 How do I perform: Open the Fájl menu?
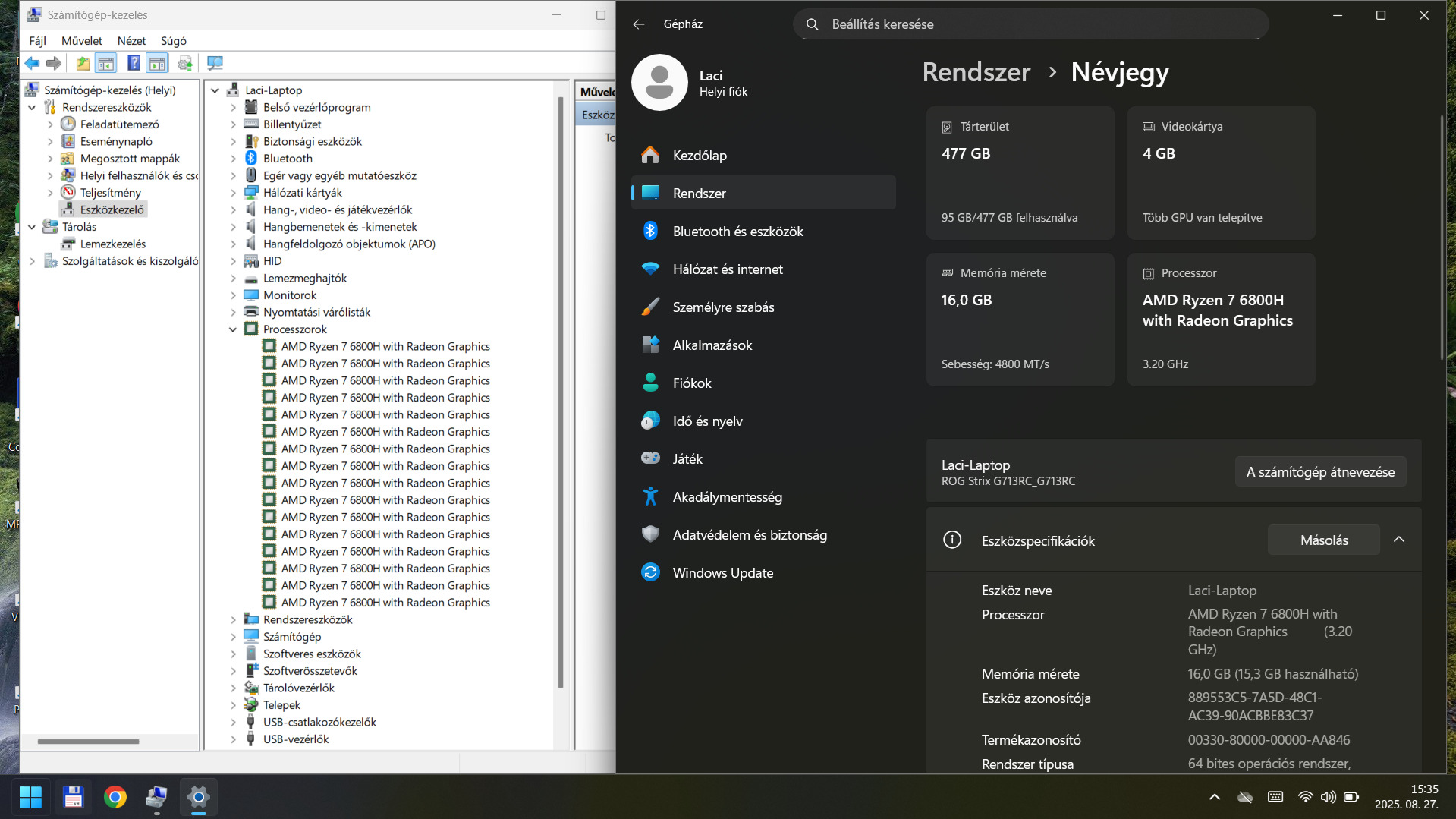point(37,41)
